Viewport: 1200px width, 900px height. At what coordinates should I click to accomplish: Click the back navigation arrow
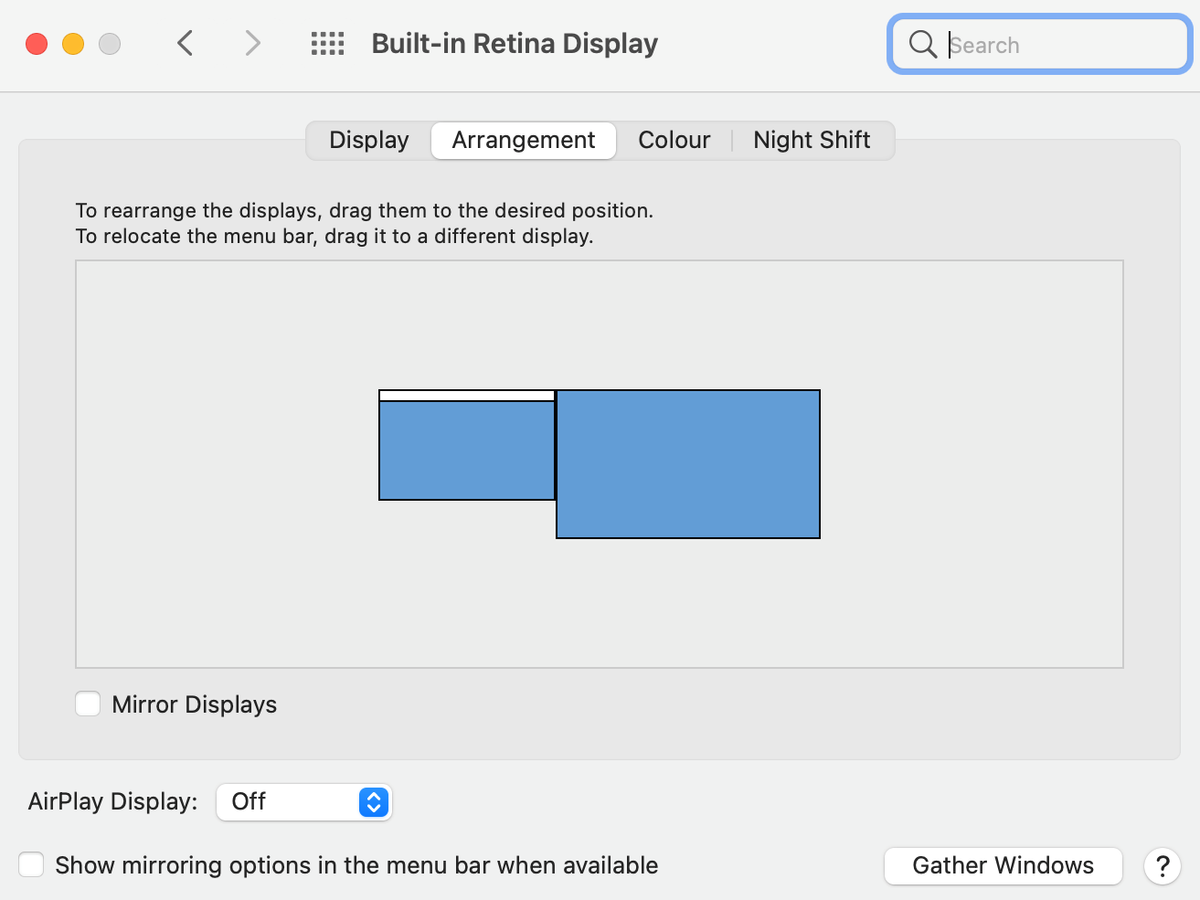tap(185, 43)
